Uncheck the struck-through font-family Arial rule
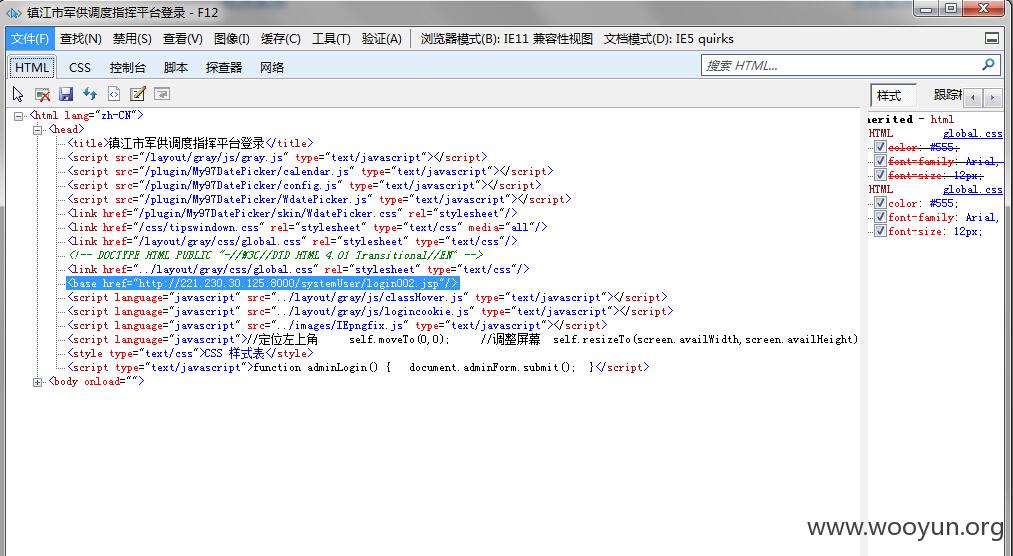Viewport: 1013px width, 556px height. tap(880, 161)
